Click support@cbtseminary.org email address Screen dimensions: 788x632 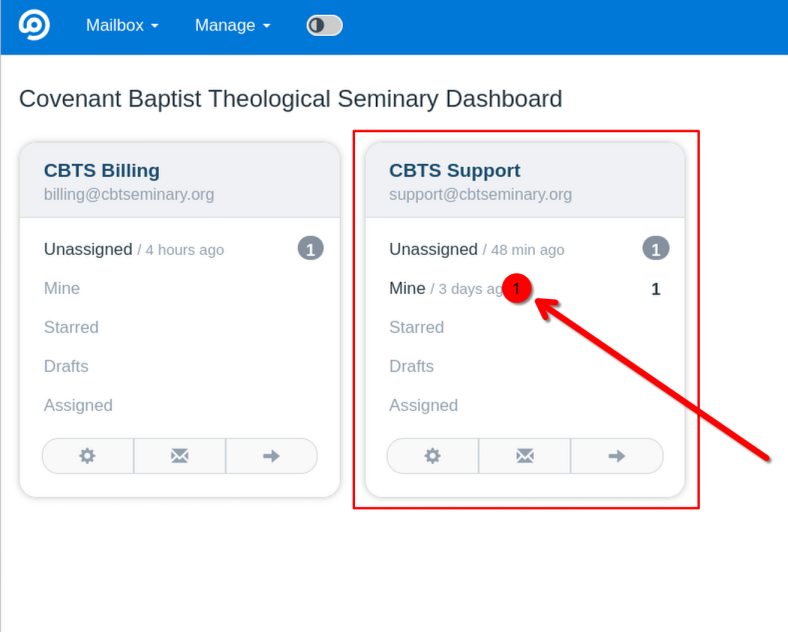(480, 194)
